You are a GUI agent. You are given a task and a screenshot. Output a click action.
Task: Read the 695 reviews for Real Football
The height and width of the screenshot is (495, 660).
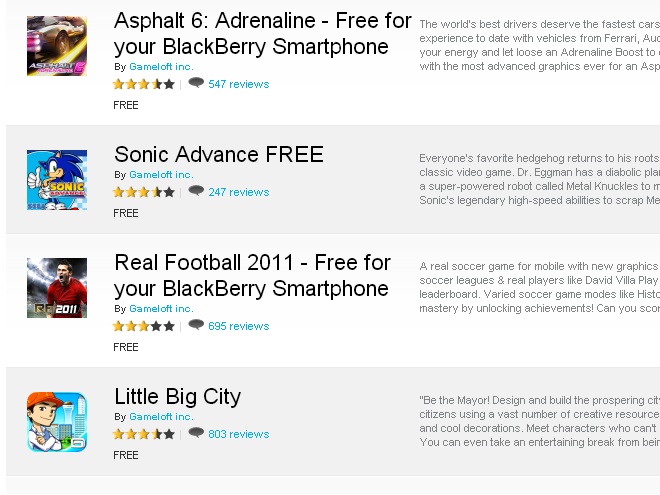tap(238, 326)
